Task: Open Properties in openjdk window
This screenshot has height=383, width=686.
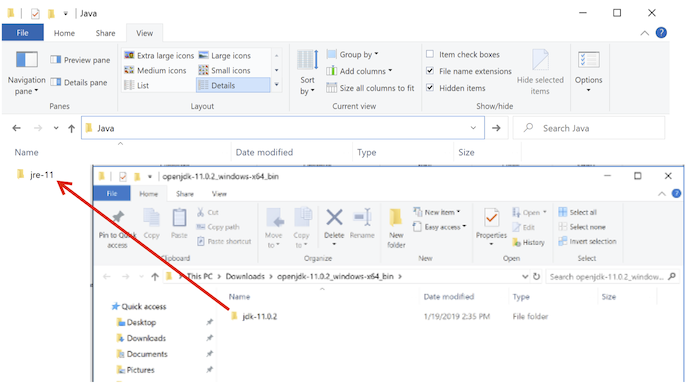Action: click(491, 227)
